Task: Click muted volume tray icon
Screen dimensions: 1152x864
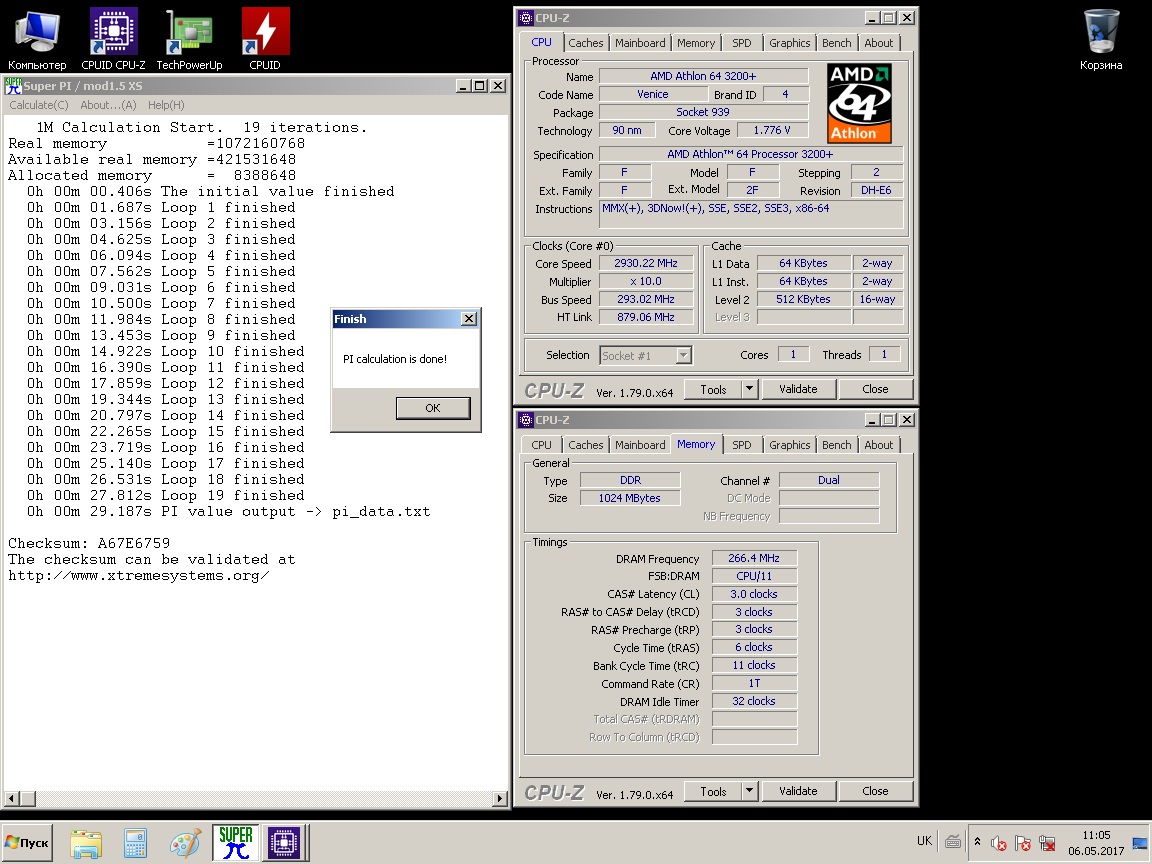Action: tap(998, 843)
